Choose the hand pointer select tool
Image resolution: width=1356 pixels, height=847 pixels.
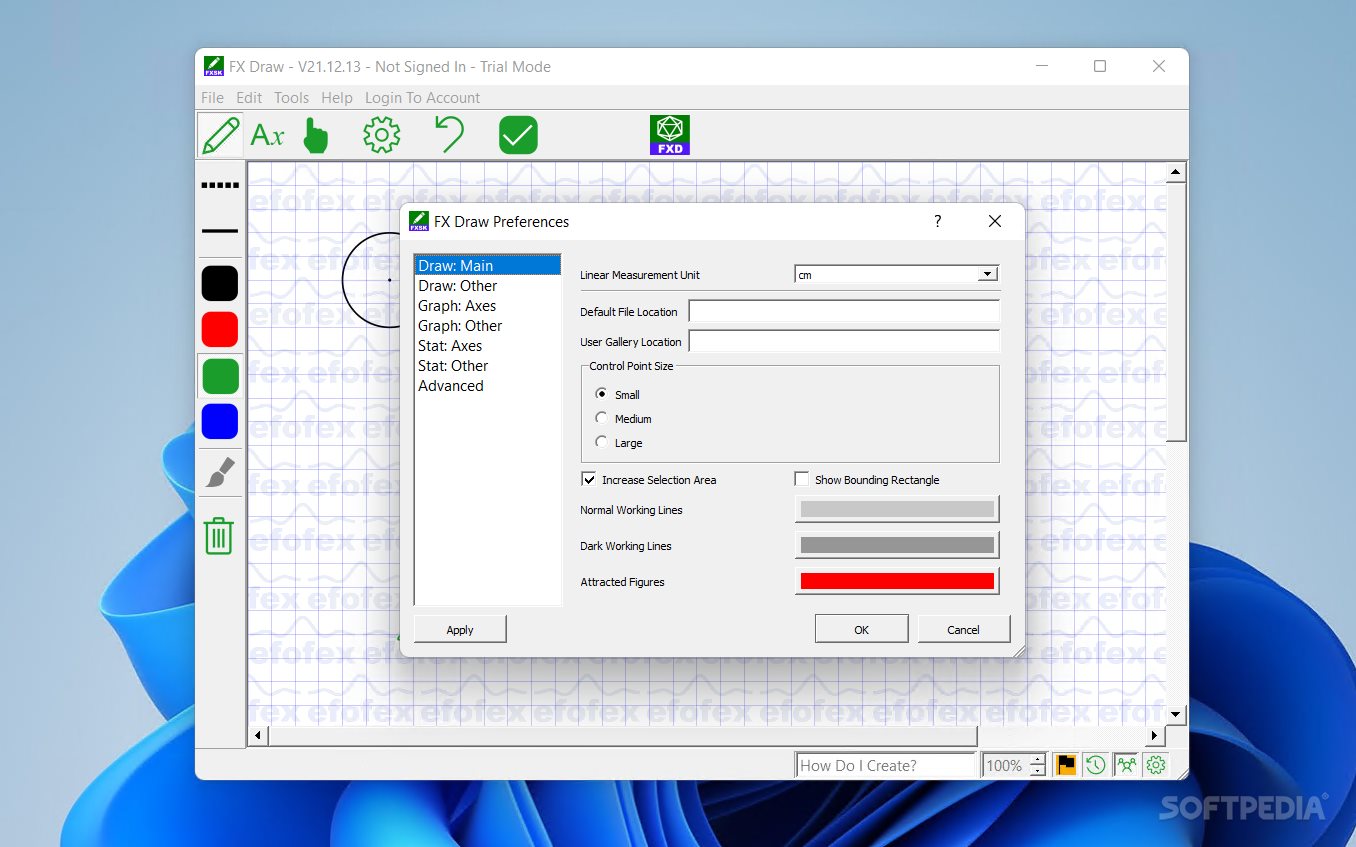point(316,135)
